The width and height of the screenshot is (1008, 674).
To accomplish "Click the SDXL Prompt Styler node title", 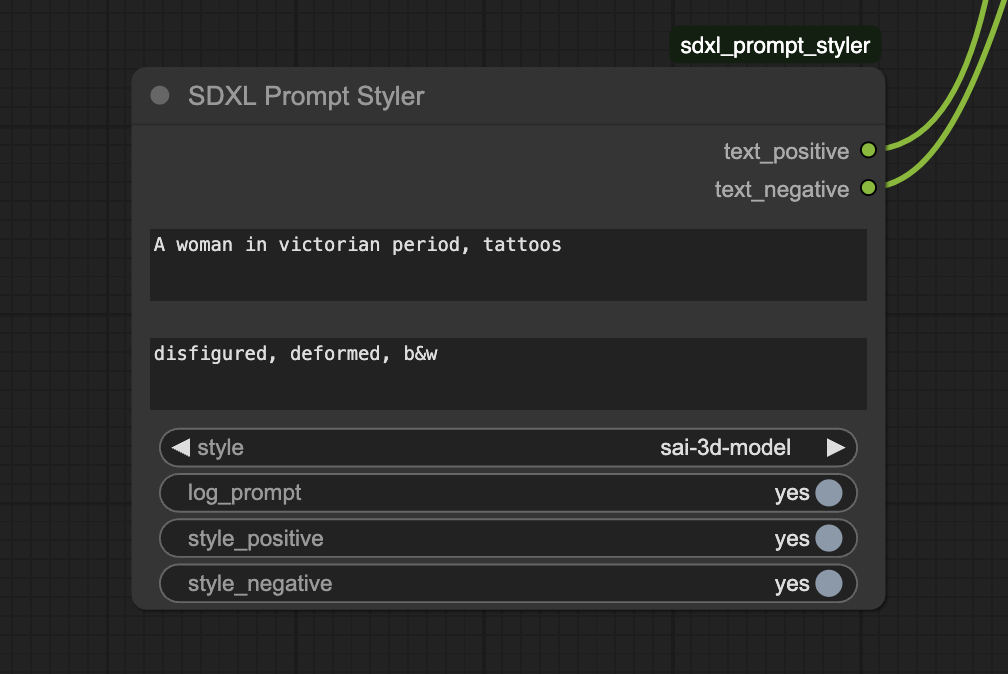I will 306,96.
